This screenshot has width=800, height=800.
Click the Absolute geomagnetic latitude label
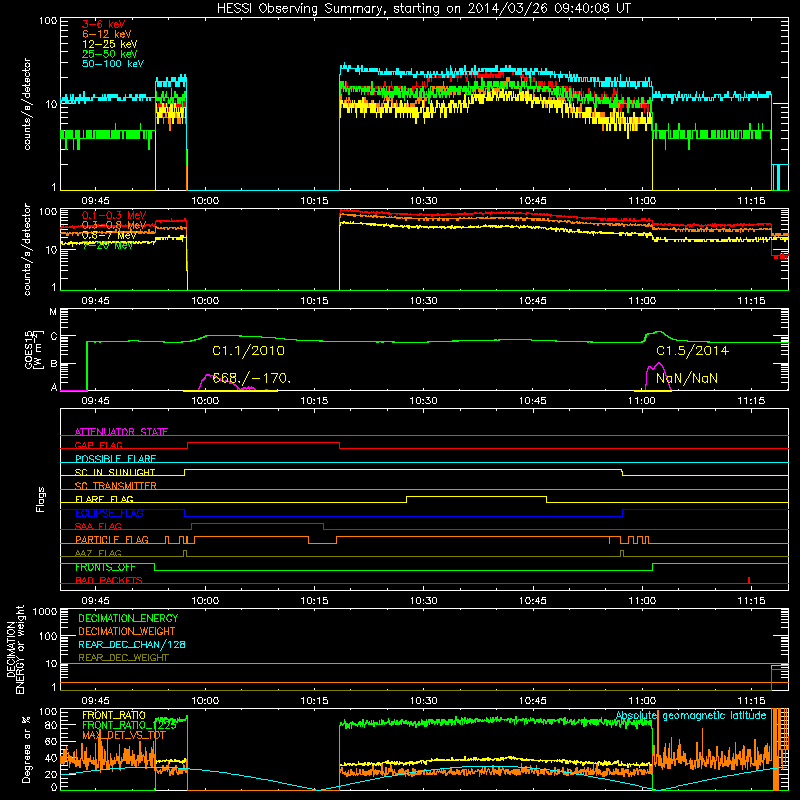pos(691,716)
